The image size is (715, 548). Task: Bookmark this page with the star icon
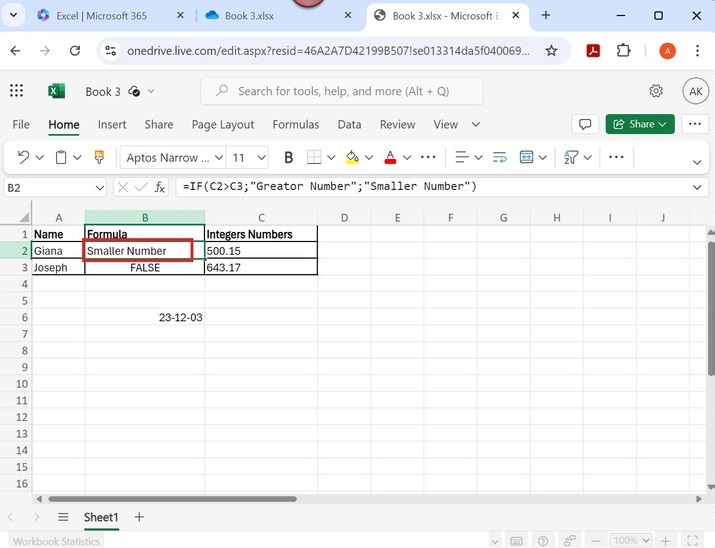coord(551,51)
